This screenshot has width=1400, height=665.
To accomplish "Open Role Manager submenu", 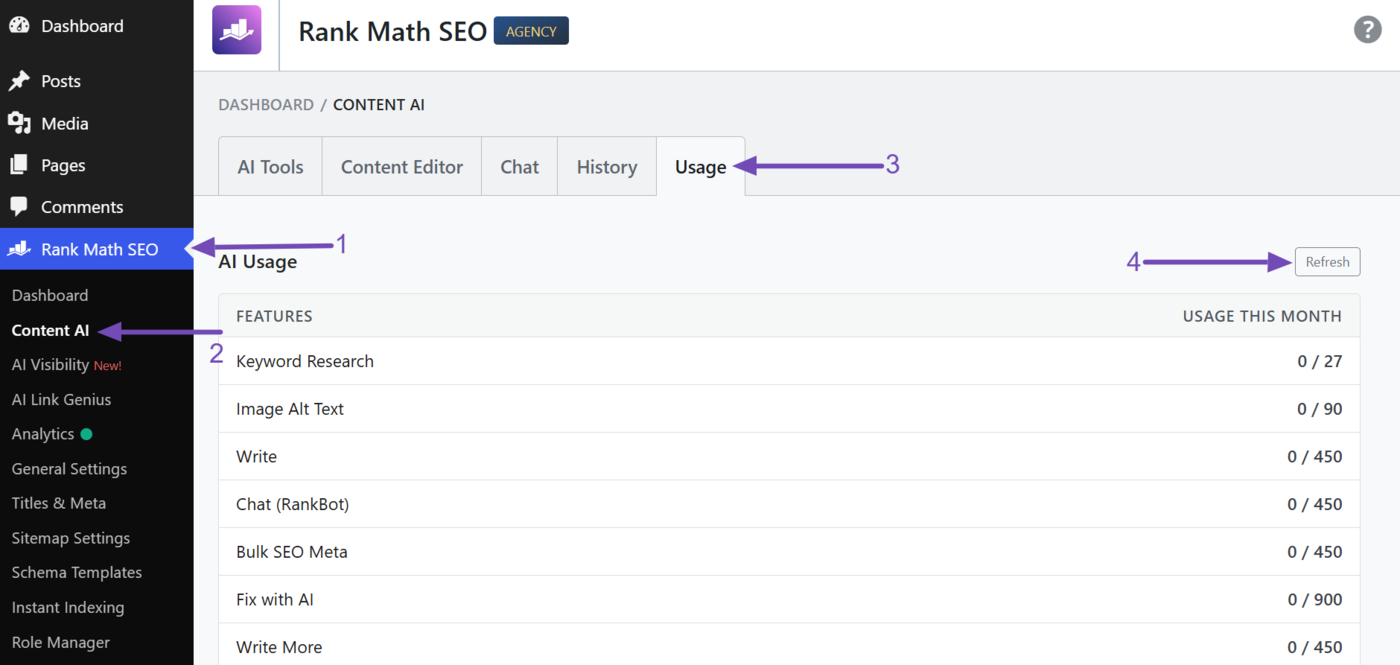I will coord(61,642).
